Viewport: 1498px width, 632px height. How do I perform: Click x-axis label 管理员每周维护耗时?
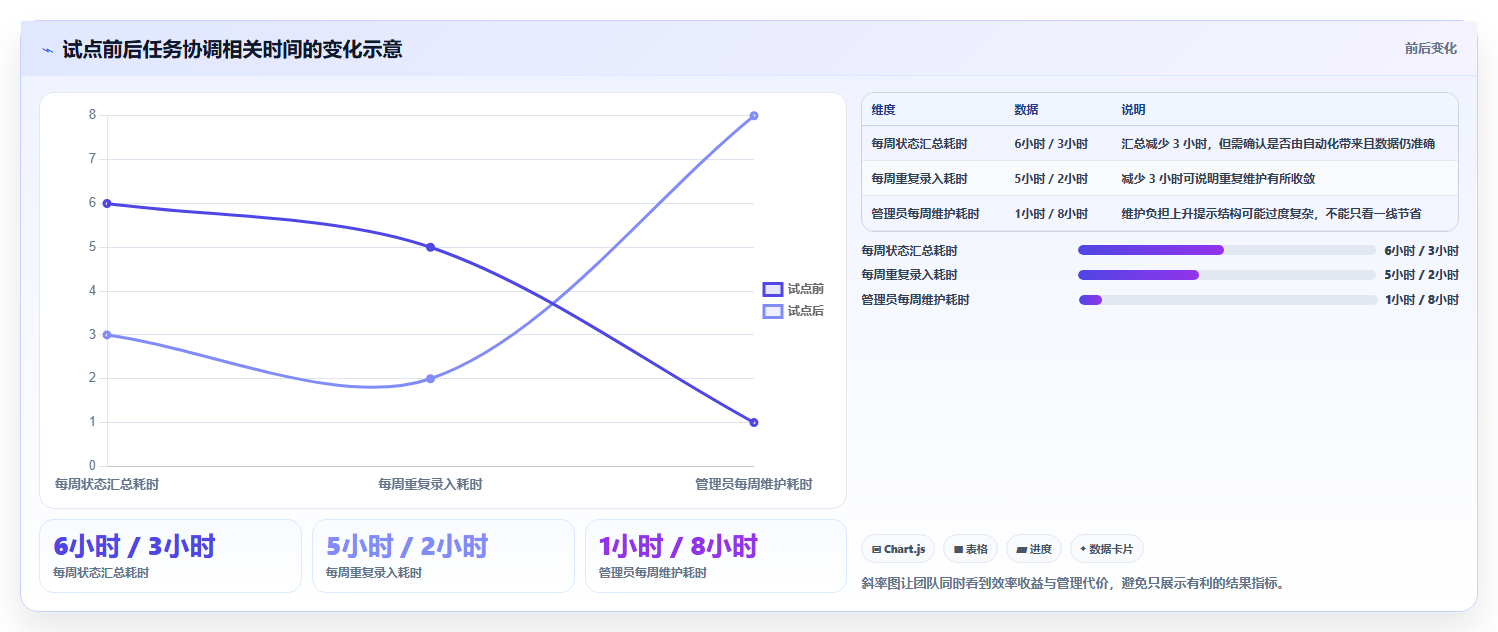pos(753,484)
